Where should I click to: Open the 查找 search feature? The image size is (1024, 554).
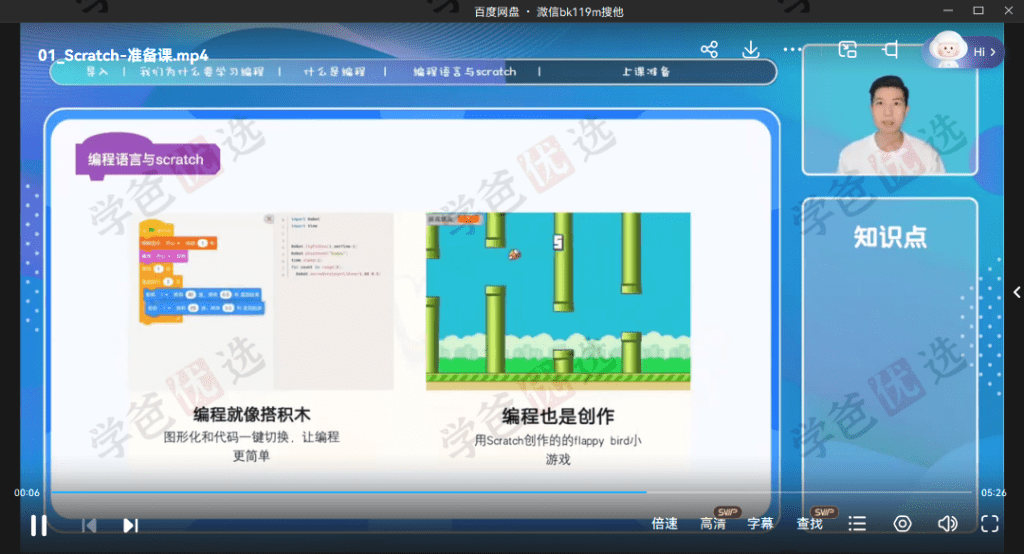[x=810, y=524]
